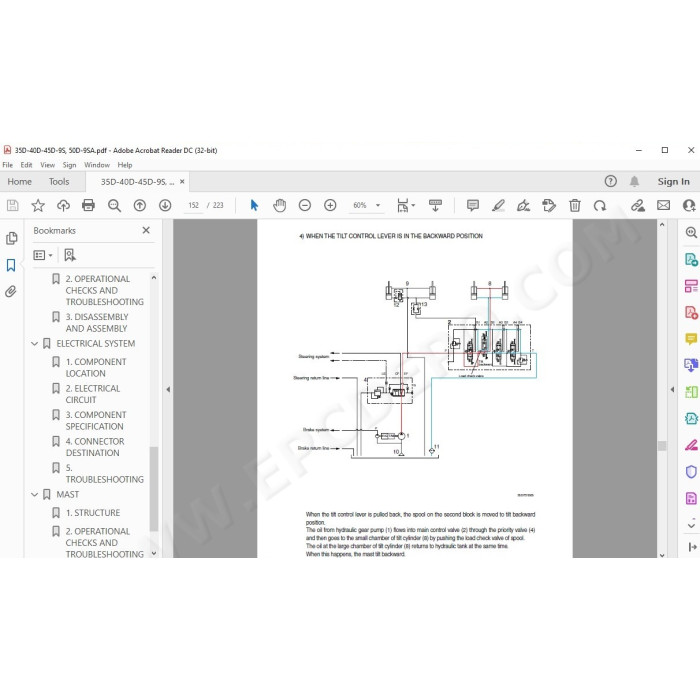700x700 pixels.
Task: Click the stamp tool icon
Action: (x=549, y=205)
